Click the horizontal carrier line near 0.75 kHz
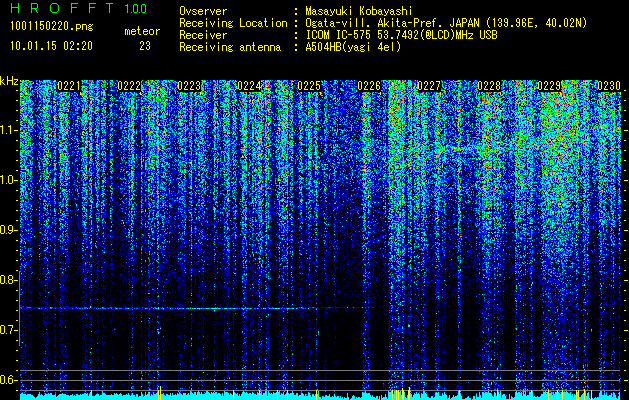Viewport: 629px width, 400px height. click(x=197, y=308)
